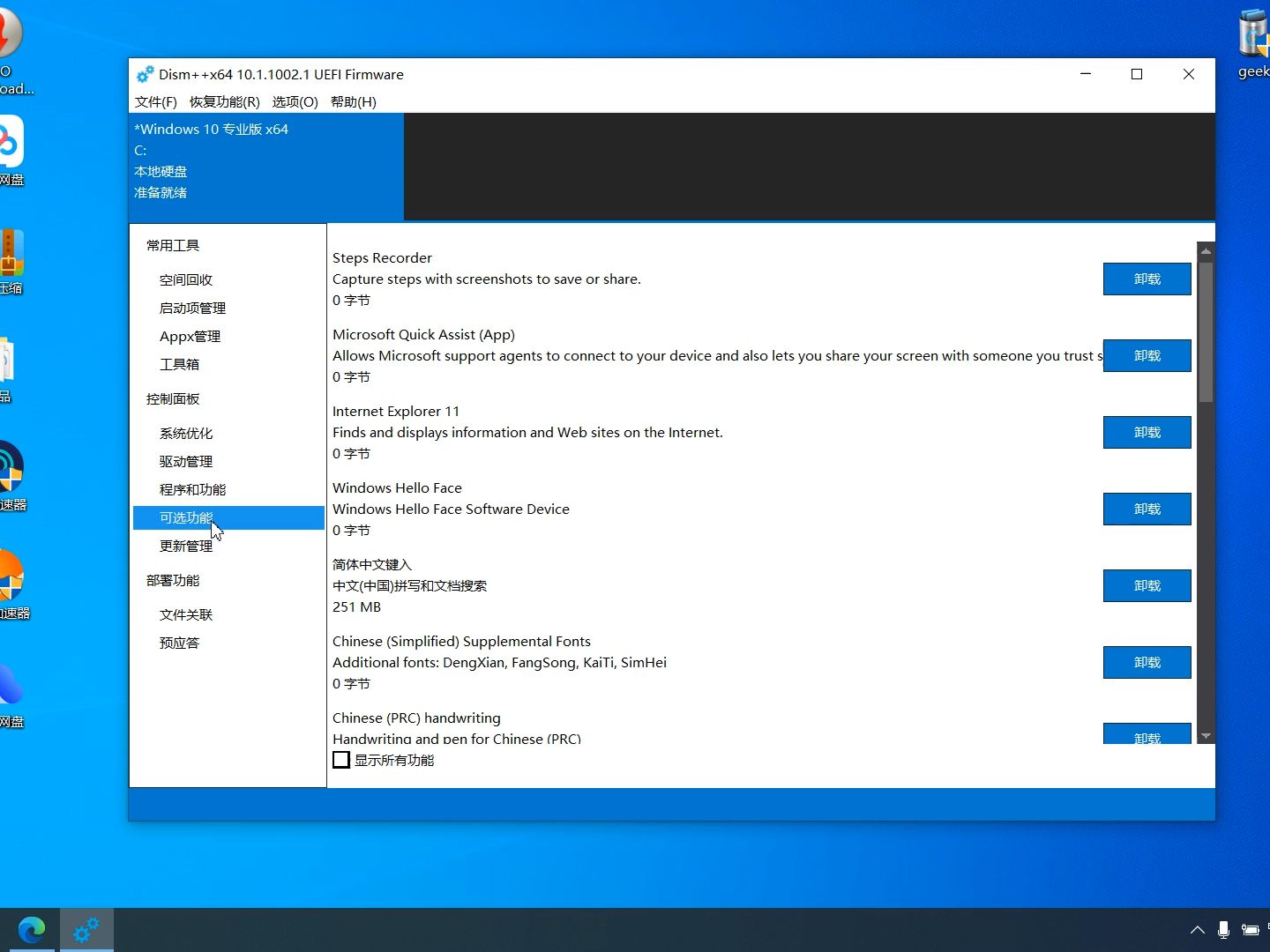The width and height of the screenshot is (1270, 952).
Task: Click Chinese (PRC) handwriting entry
Action: coord(416,718)
